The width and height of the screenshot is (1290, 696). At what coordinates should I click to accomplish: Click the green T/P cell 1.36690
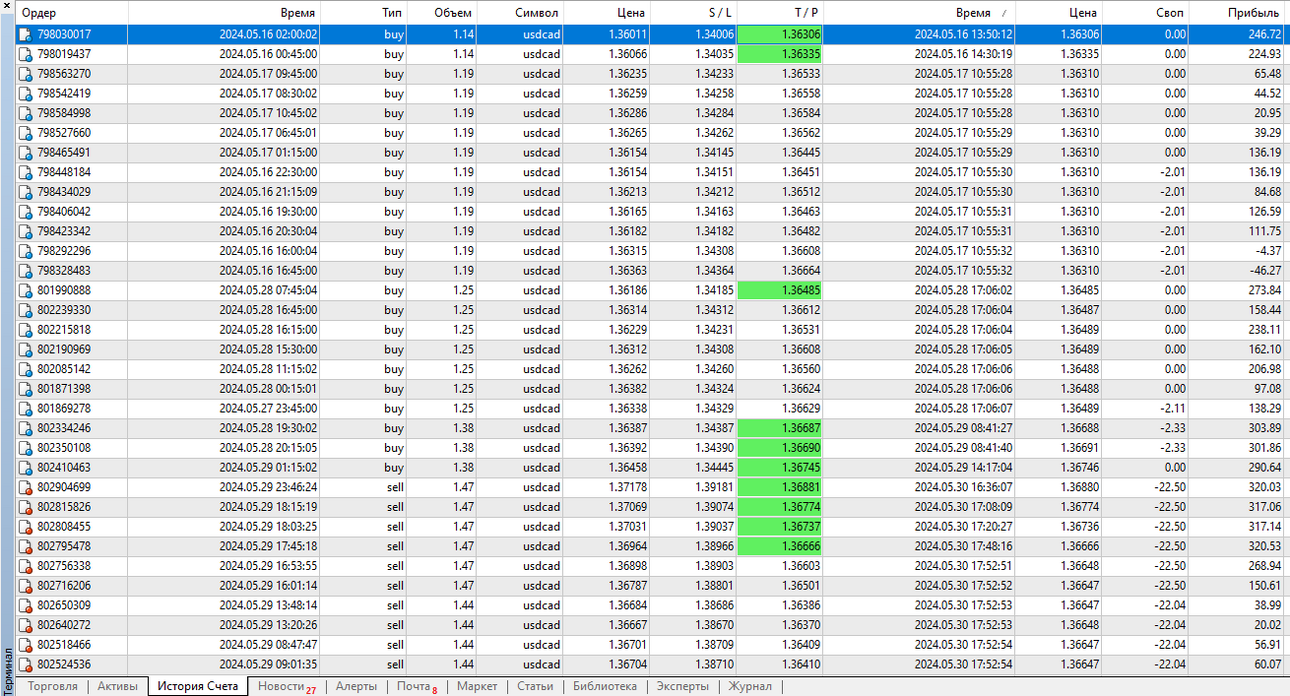(779, 448)
